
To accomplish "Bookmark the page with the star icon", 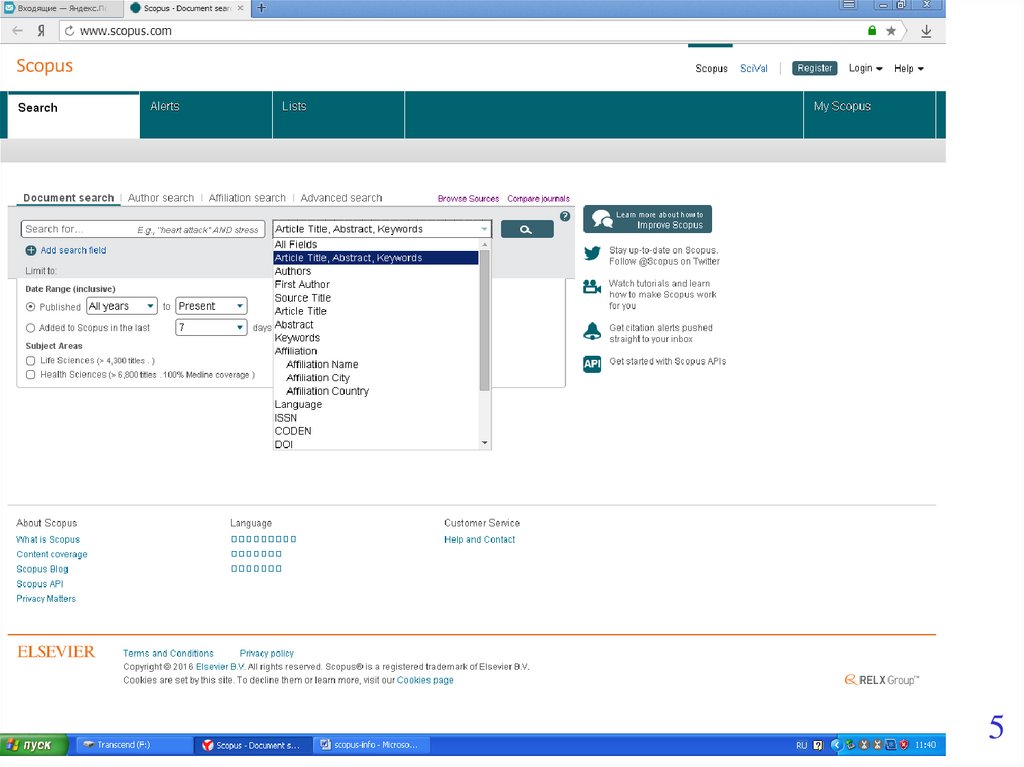I will (x=891, y=31).
